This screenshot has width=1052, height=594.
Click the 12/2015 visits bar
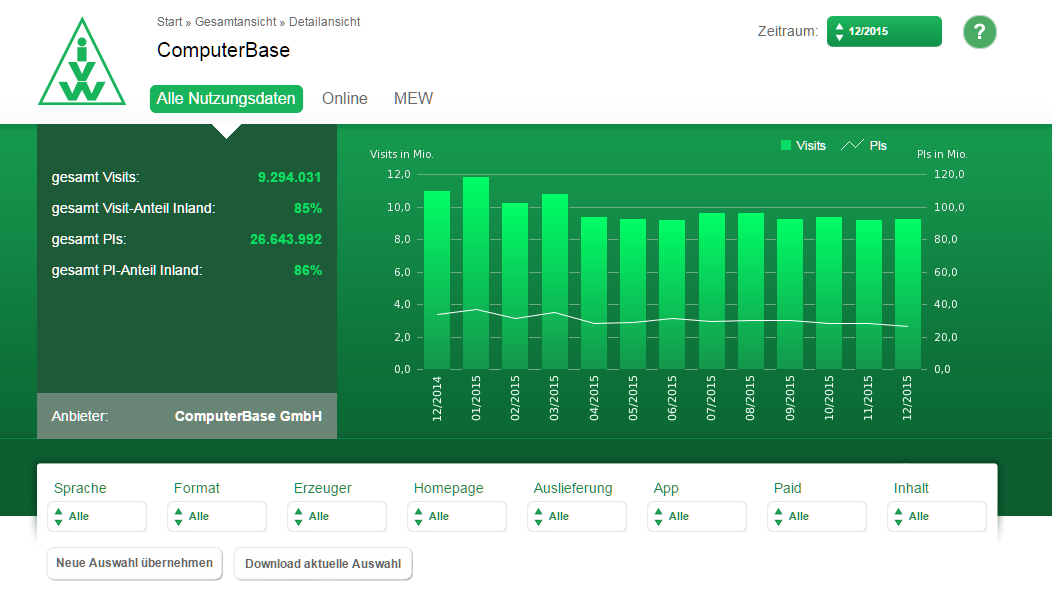pyautogui.click(x=908, y=294)
